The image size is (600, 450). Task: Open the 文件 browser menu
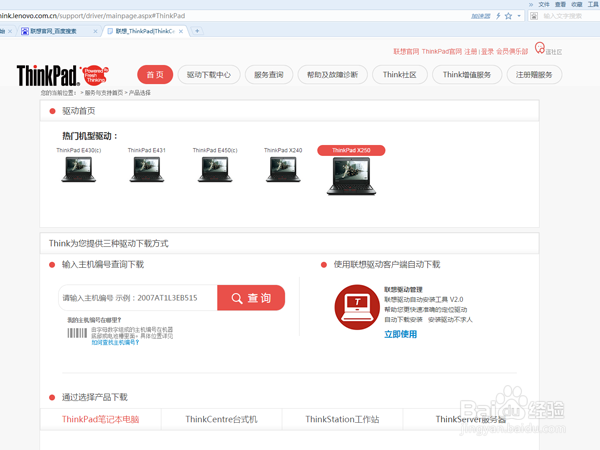click(x=544, y=5)
